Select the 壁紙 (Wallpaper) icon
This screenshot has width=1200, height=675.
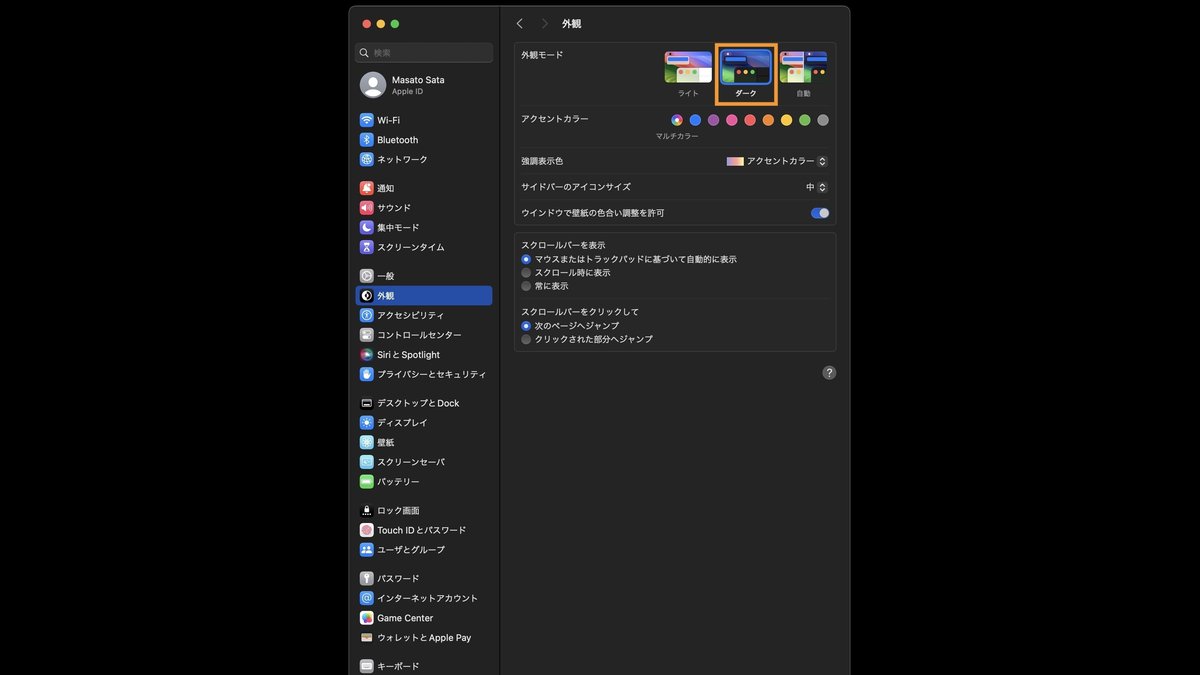(367, 441)
